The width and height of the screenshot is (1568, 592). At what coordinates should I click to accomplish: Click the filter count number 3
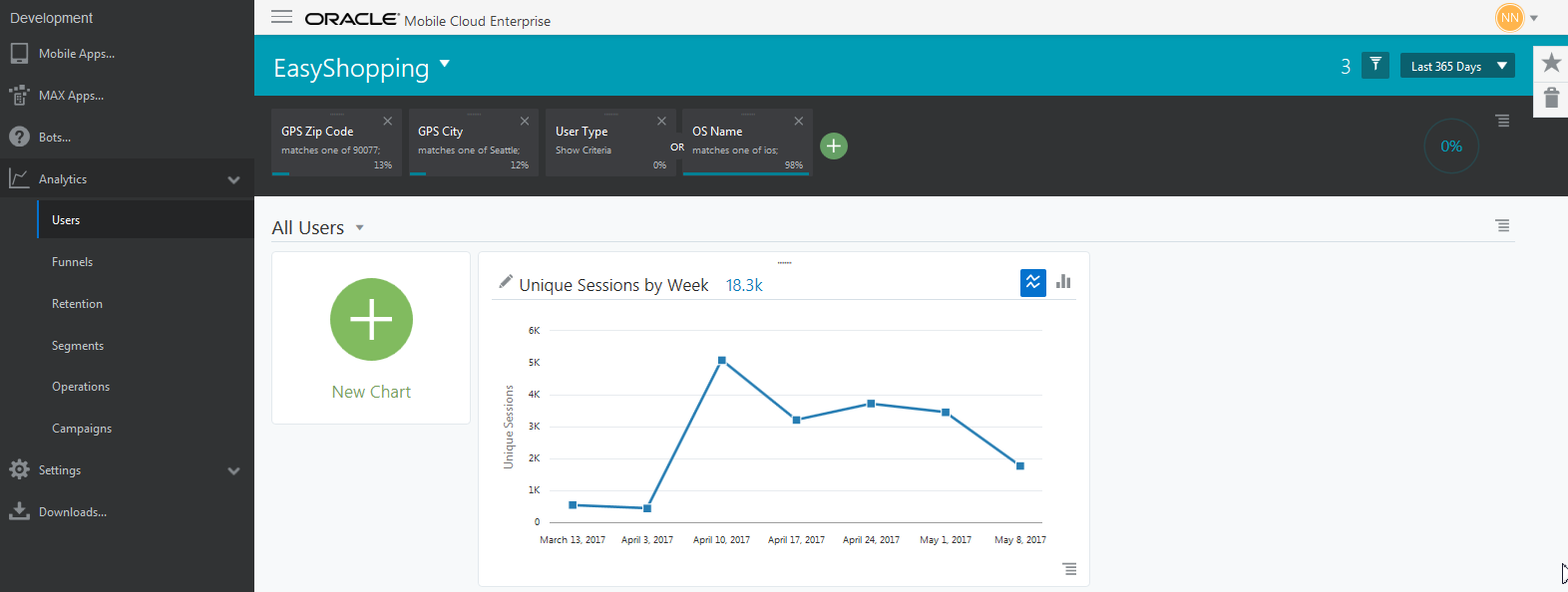1346,67
